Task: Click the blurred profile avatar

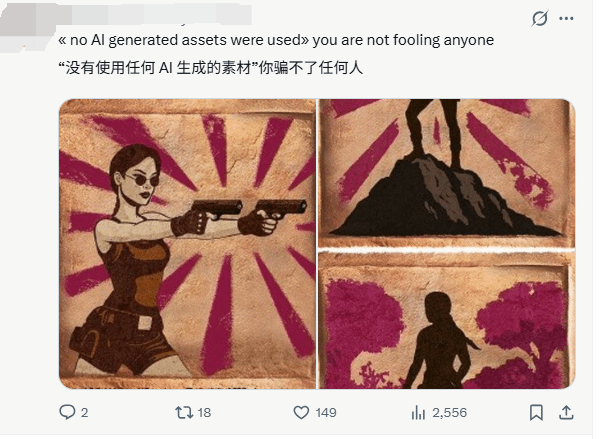Action: [27, 28]
